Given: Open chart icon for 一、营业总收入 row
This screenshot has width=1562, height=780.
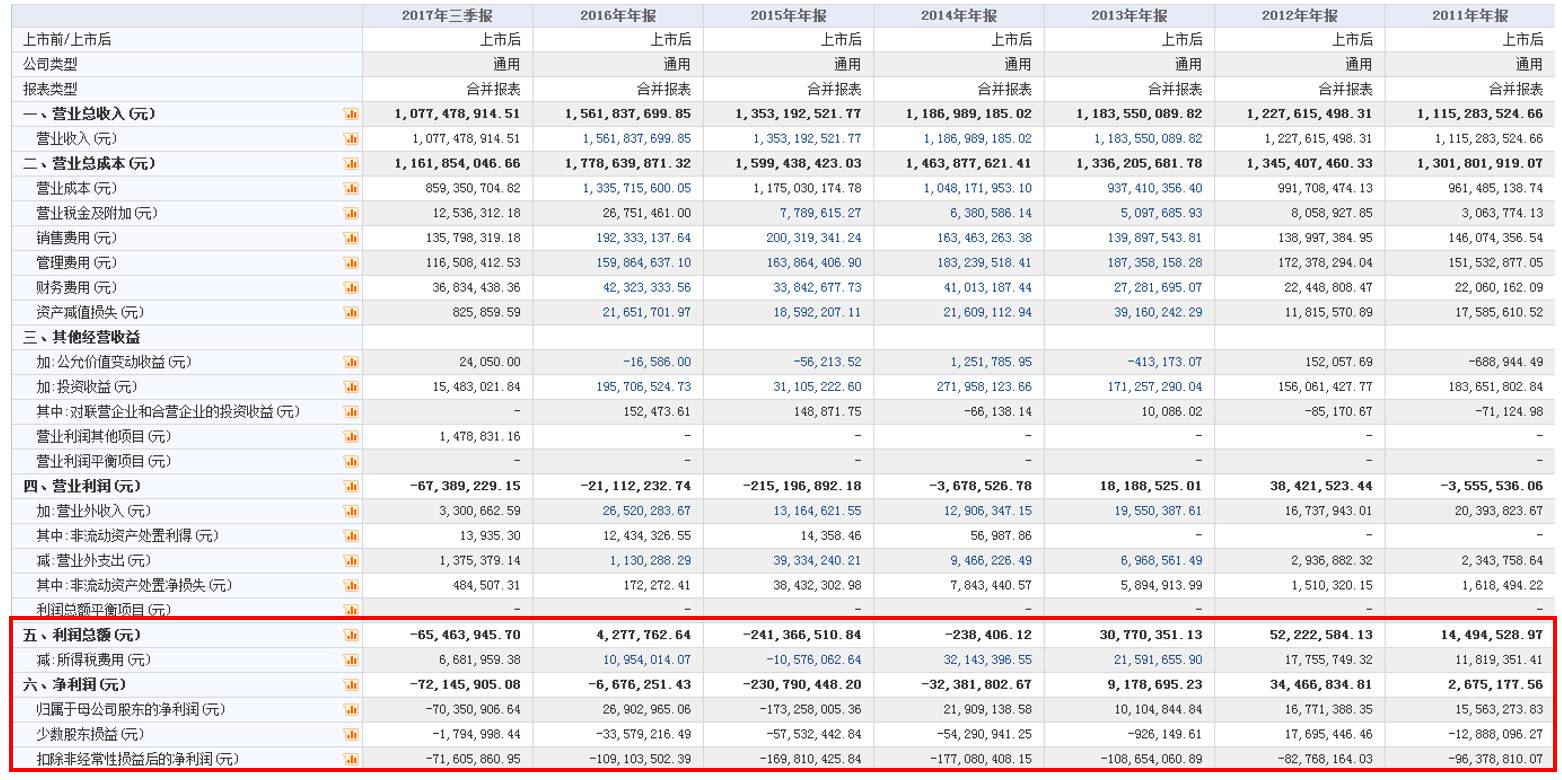Looking at the screenshot, I should [351, 114].
